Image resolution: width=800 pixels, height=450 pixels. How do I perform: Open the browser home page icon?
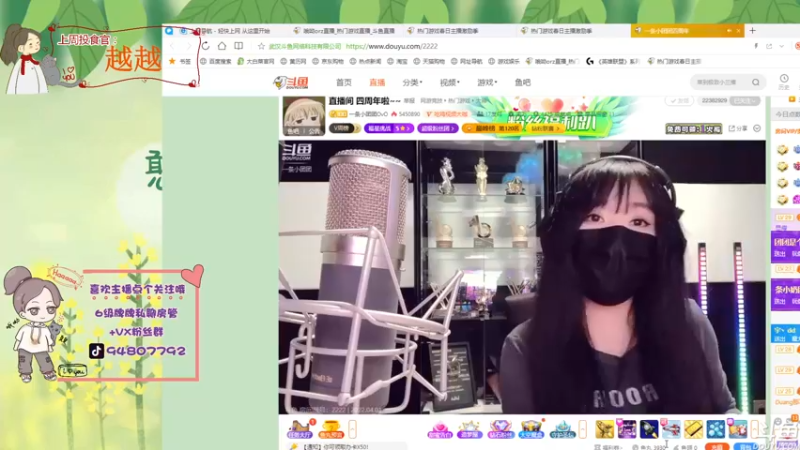[222, 46]
